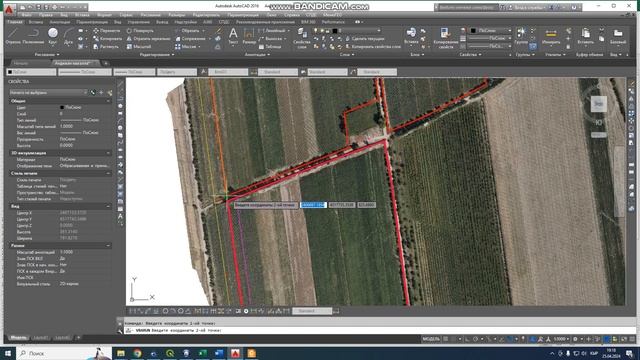
Task: Open the Файл menu
Action: pyautogui.click(x=27, y=15)
